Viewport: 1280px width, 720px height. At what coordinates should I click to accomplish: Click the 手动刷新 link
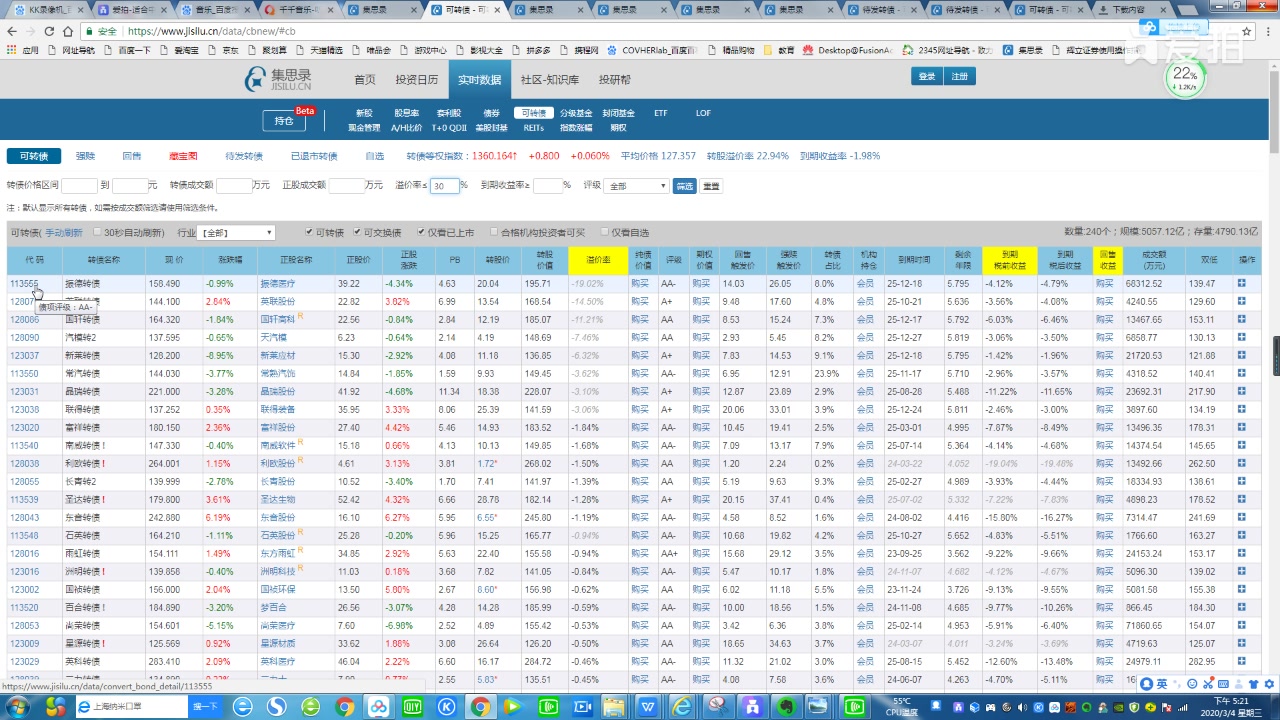64,233
